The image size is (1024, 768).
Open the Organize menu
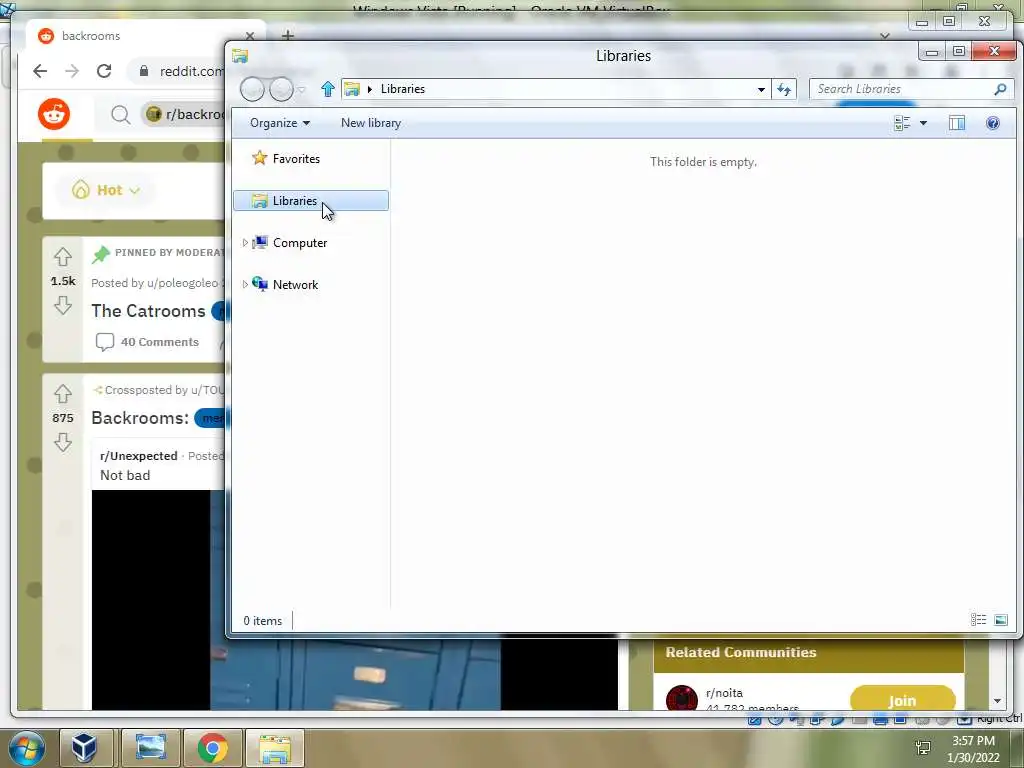pos(280,123)
